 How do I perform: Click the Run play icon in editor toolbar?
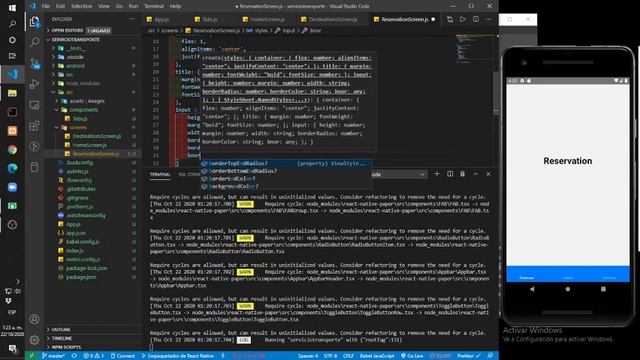pos(462,19)
